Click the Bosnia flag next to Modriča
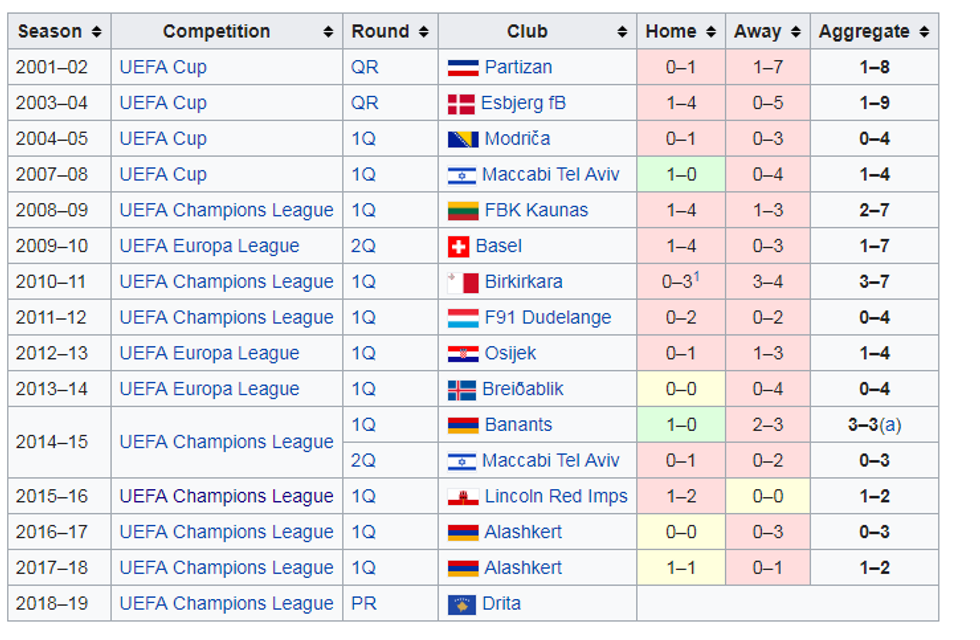 pos(463,139)
